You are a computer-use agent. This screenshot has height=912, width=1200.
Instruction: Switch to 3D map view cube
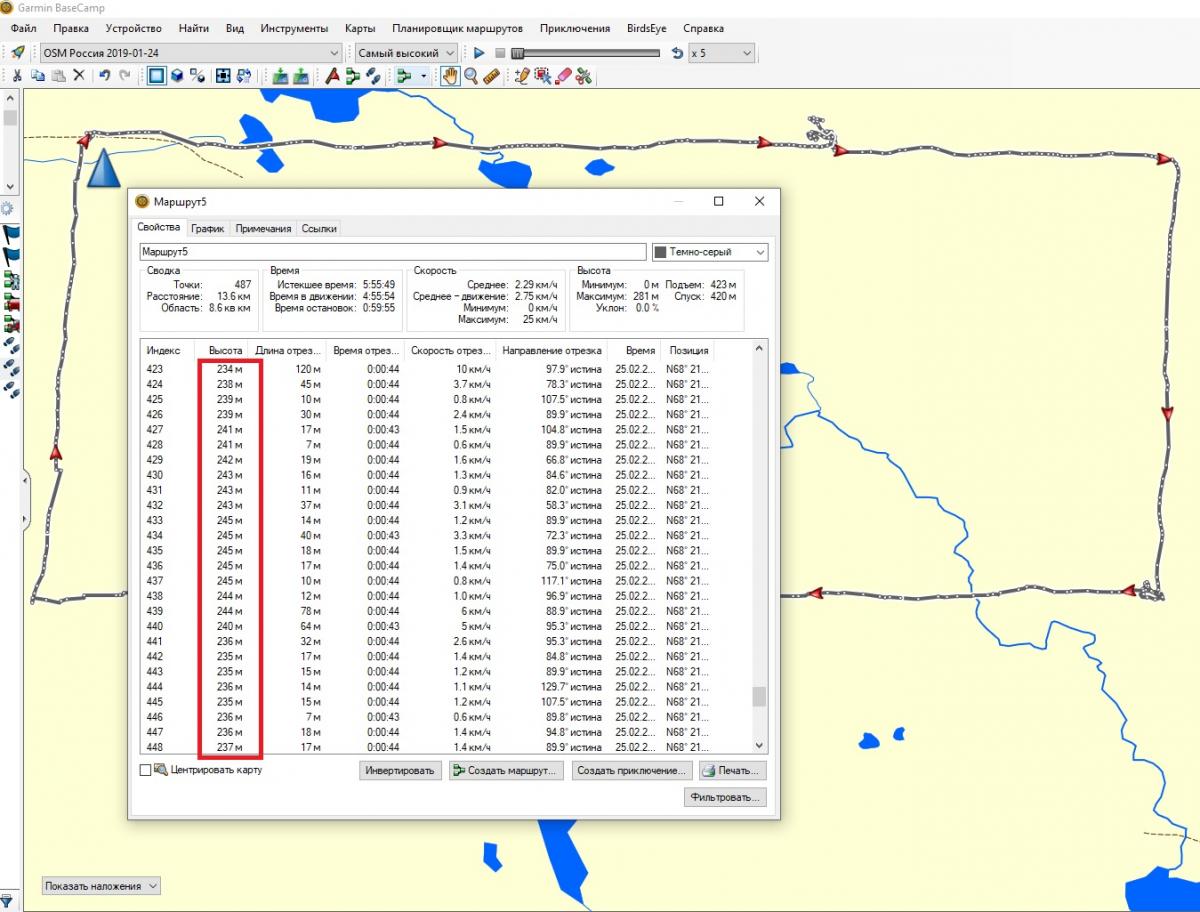[x=177, y=76]
